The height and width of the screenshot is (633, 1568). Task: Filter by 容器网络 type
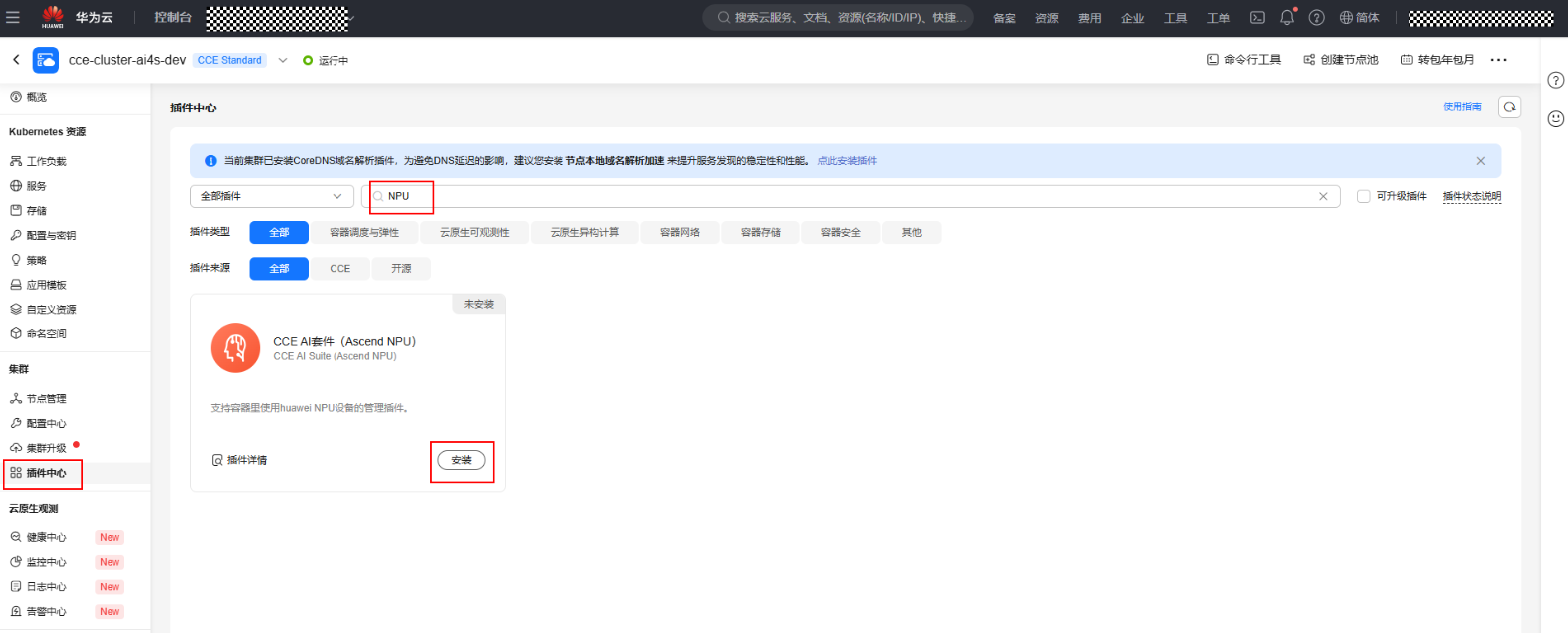point(680,232)
